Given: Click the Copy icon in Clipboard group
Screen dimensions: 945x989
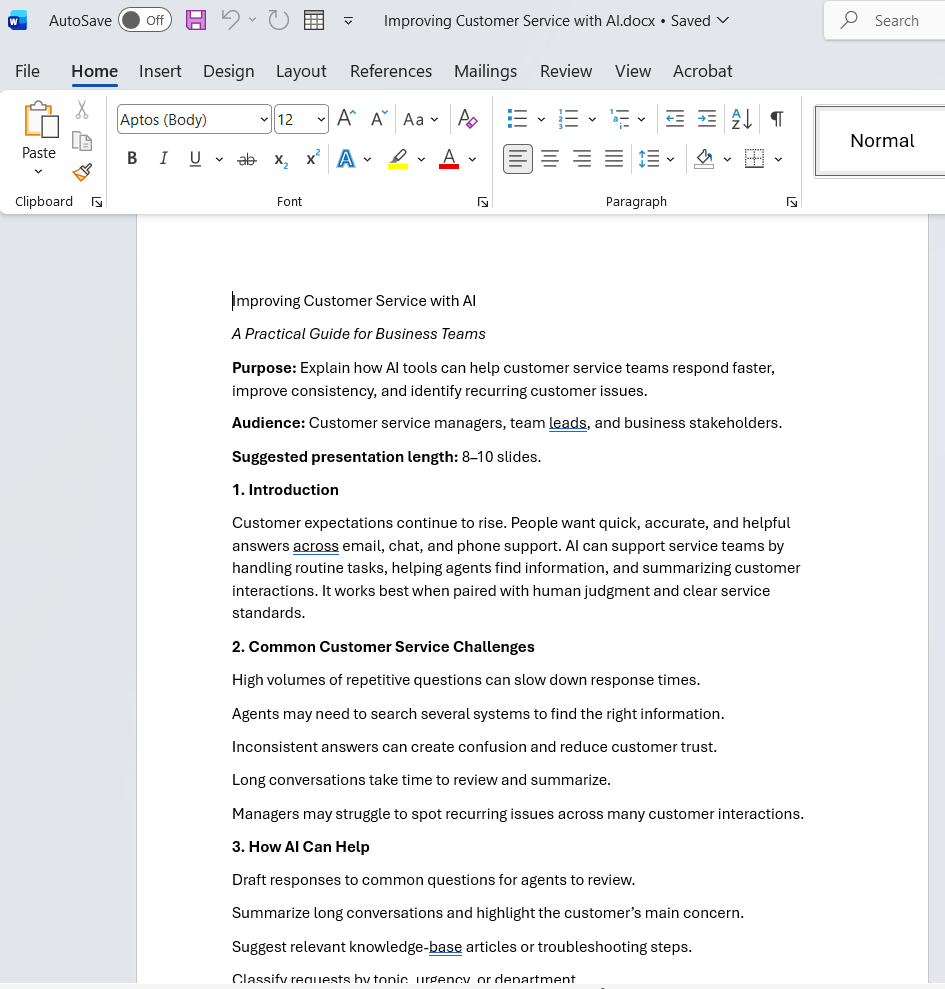Looking at the screenshot, I should (x=82, y=141).
